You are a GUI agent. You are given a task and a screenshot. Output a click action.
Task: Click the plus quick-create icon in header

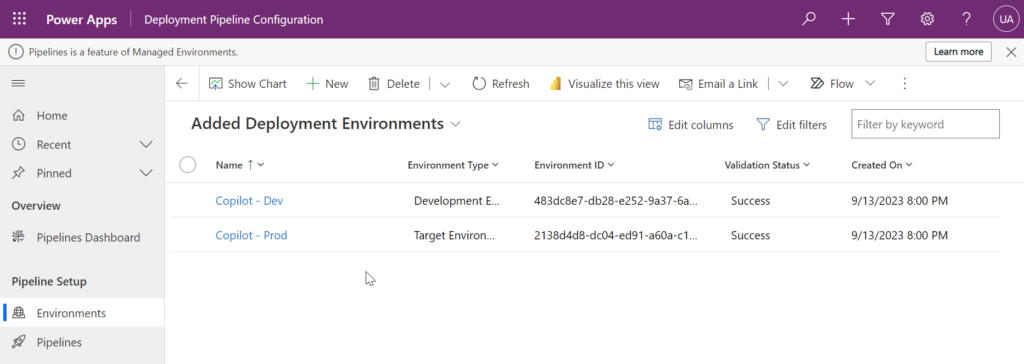848,19
